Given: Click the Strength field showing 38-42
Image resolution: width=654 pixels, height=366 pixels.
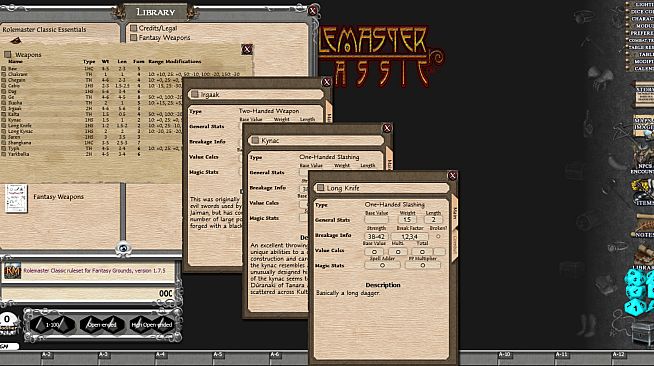Looking at the screenshot, I should click(376, 236).
